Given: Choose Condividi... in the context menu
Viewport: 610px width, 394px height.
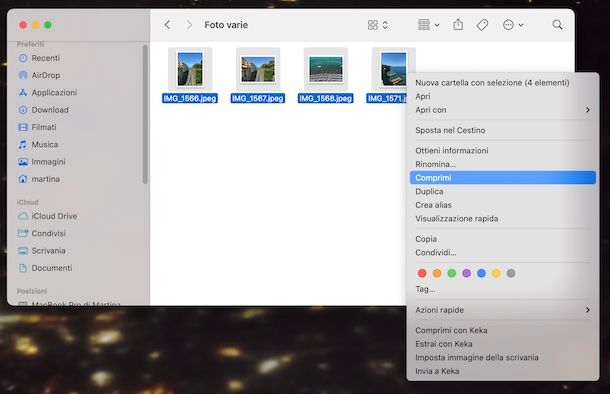Looking at the screenshot, I should coord(503,252).
